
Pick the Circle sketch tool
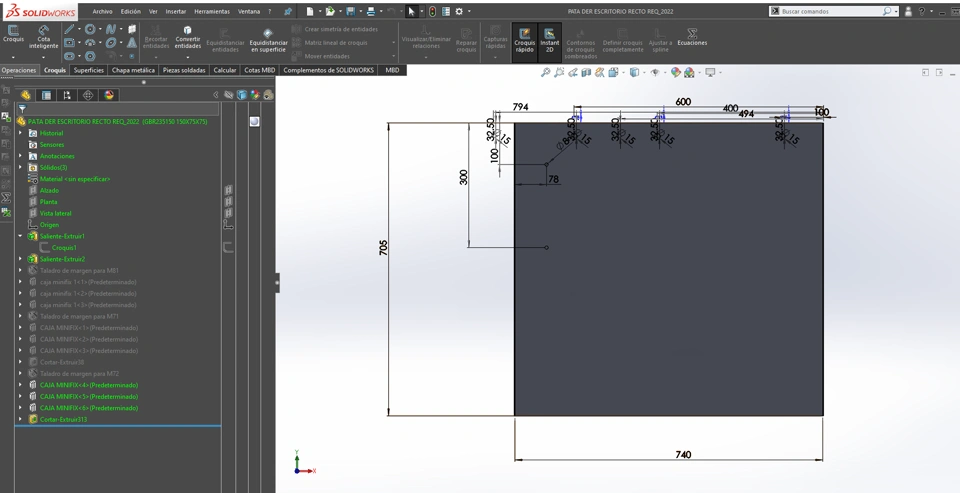coord(90,29)
